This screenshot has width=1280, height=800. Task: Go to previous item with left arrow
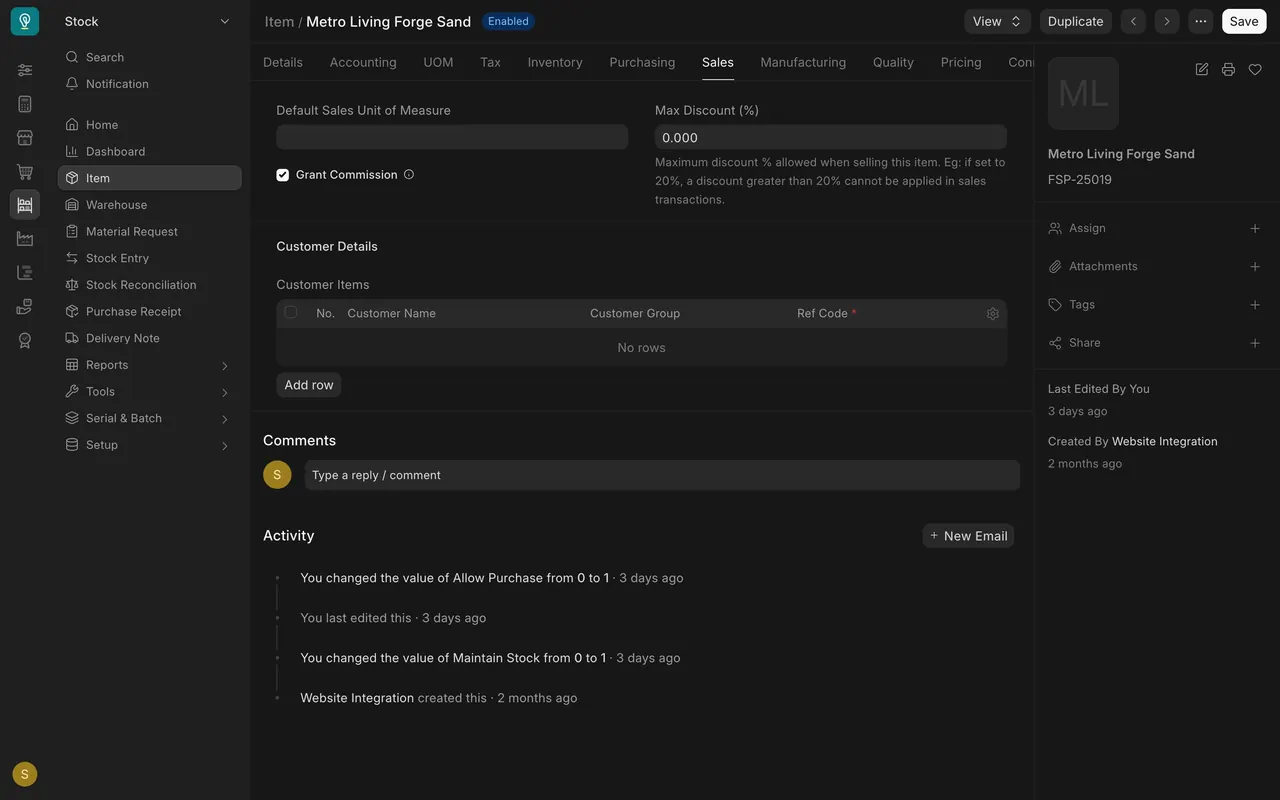click(1133, 21)
